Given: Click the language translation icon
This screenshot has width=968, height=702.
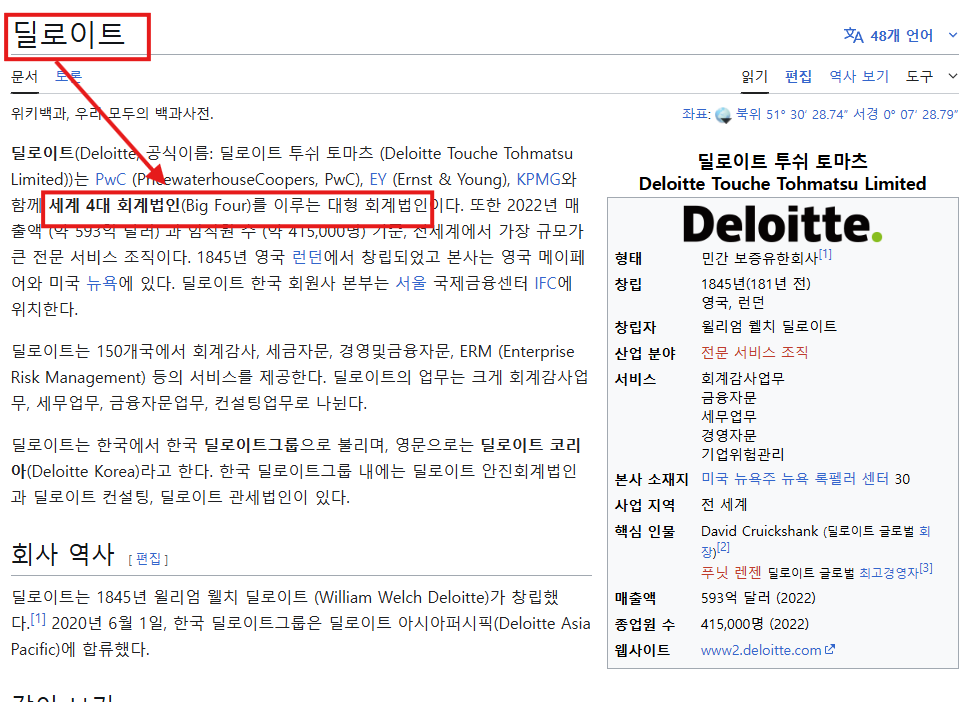Looking at the screenshot, I should [x=853, y=35].
